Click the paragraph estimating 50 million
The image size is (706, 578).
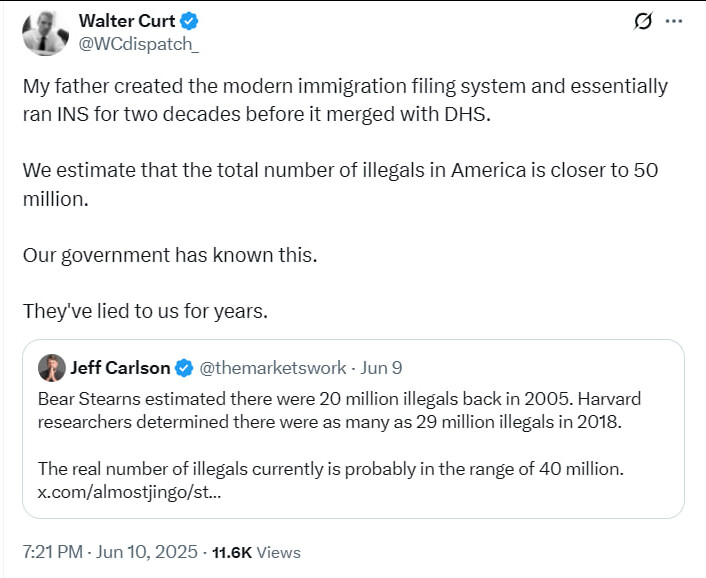click(340, 185)
